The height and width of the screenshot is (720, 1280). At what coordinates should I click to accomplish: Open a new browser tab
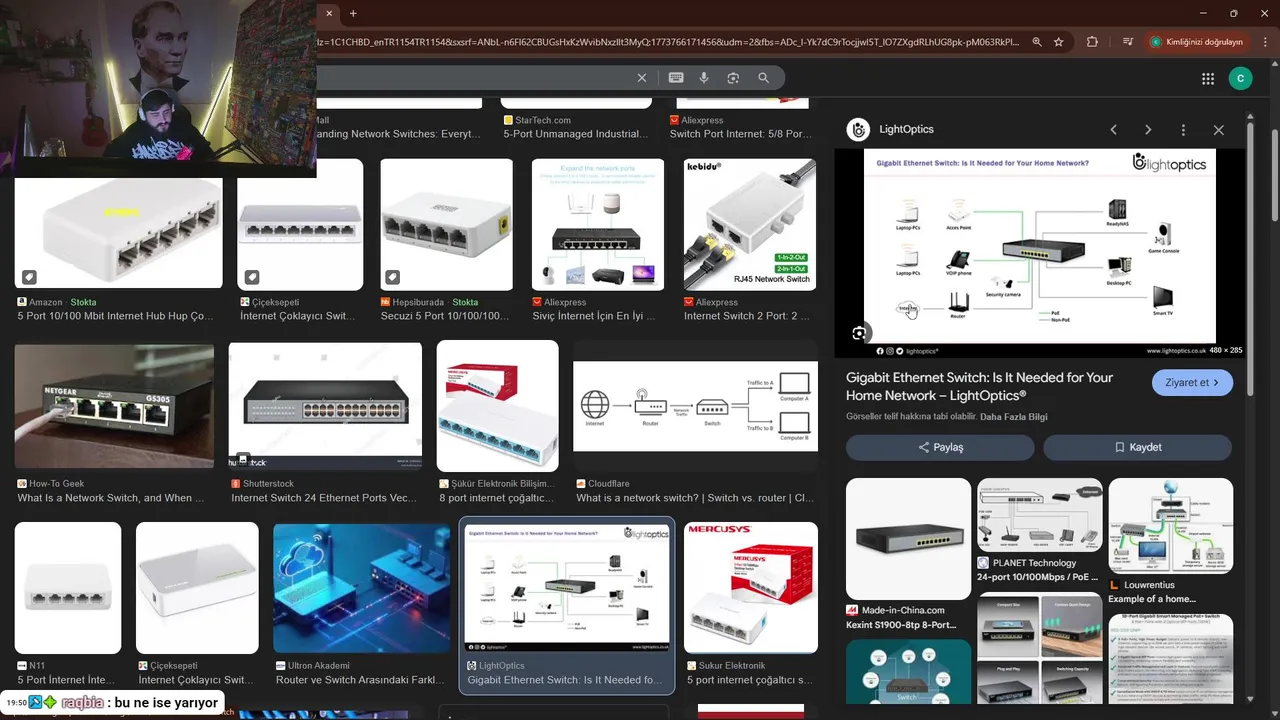point(353,13)
